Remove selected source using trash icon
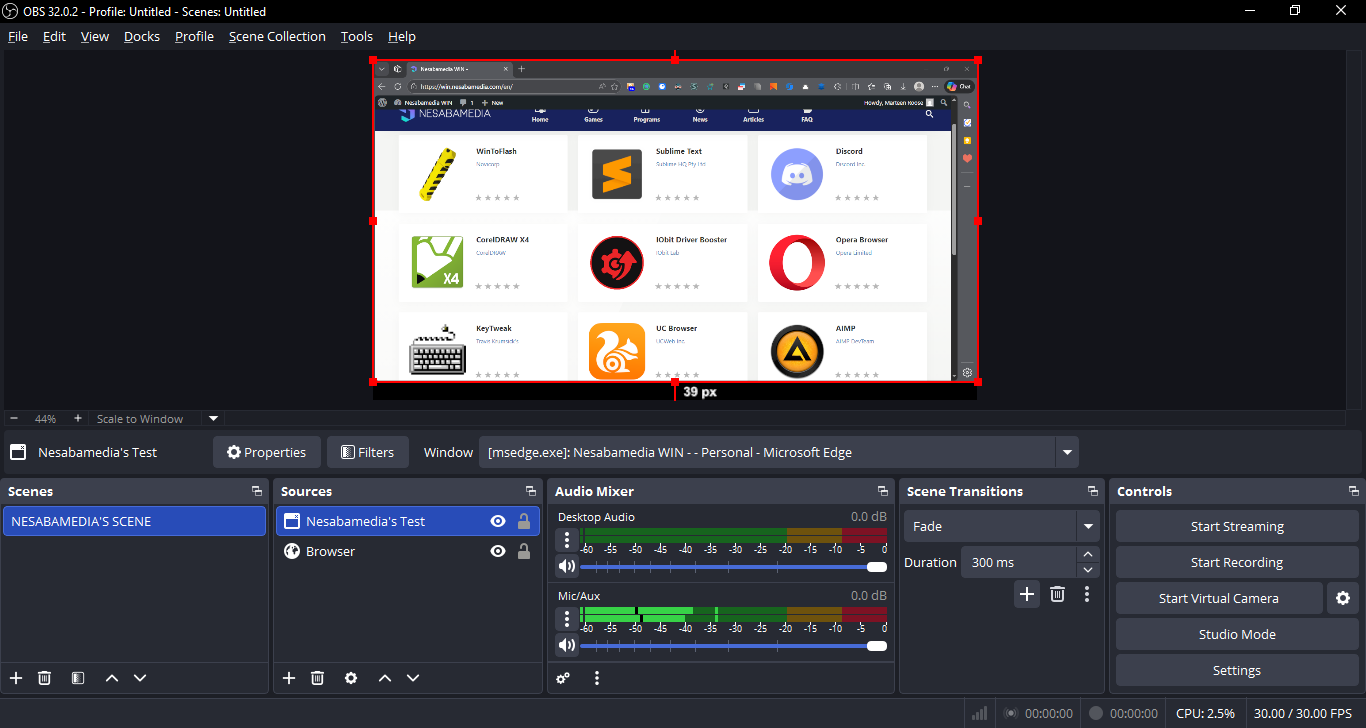Viewport: 1366px width, 728px height. point(317,678)
